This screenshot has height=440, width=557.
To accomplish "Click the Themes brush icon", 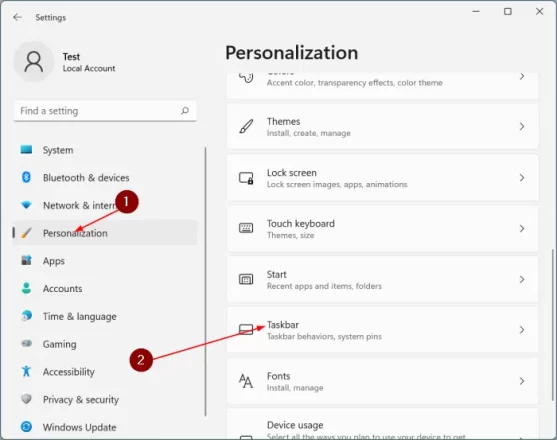I will click(246, 126).
